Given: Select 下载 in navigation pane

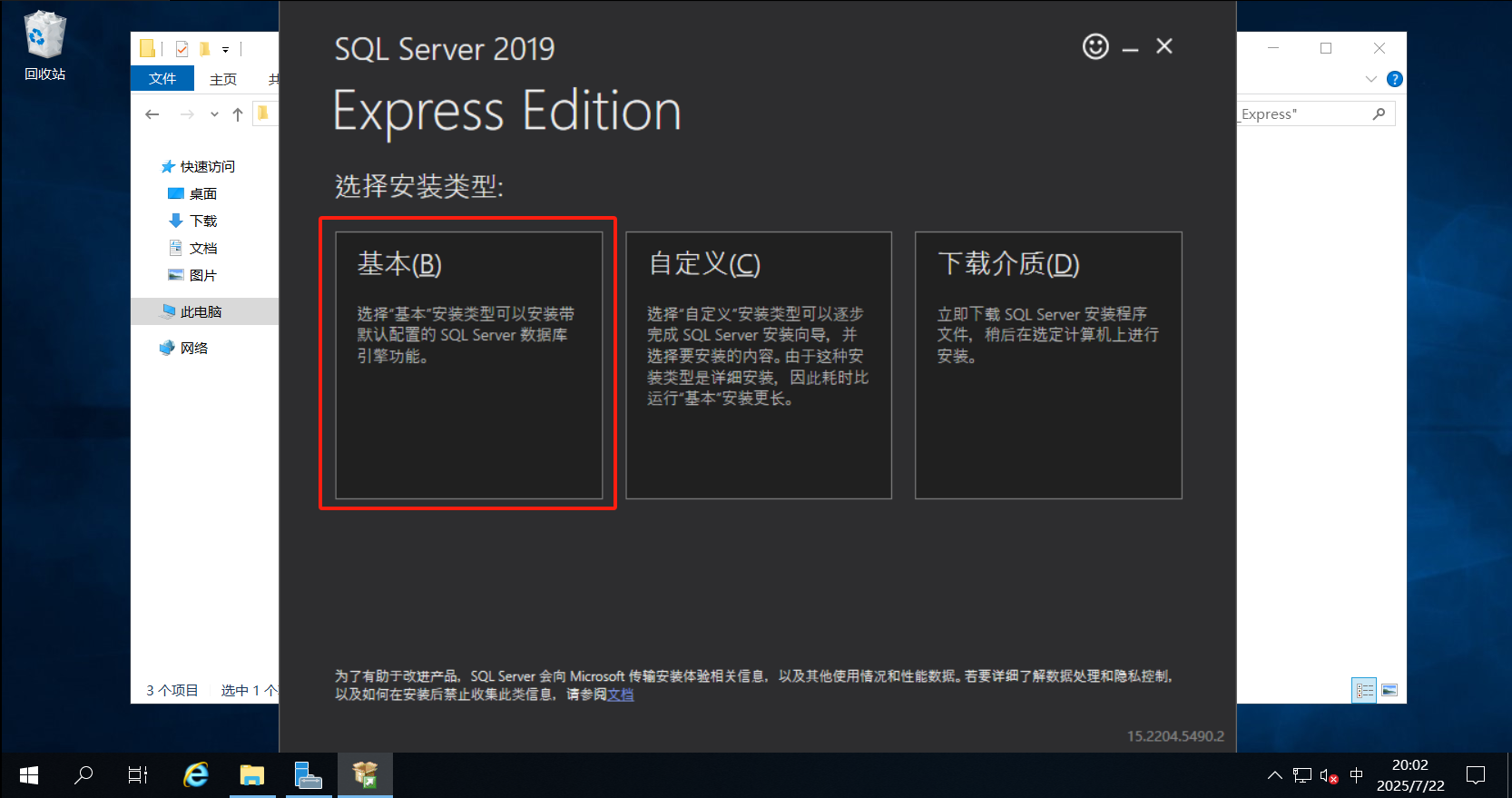Looking at the screenshot, I should [x=192, y=221].
